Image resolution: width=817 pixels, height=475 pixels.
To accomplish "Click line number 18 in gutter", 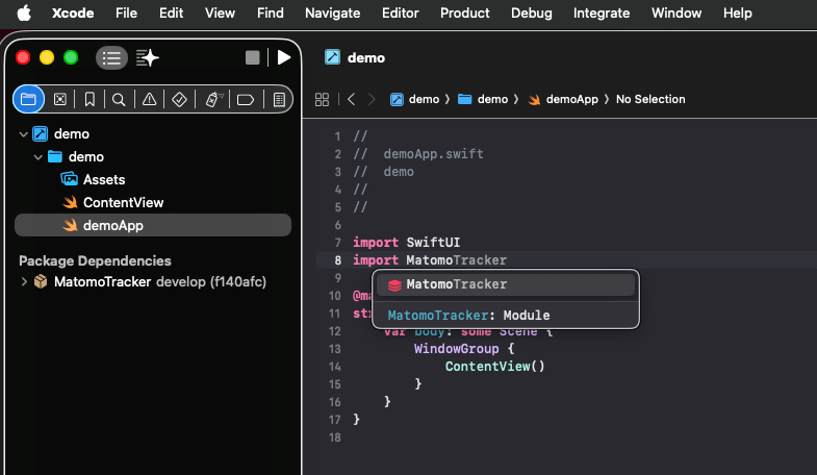I will 335,438.
